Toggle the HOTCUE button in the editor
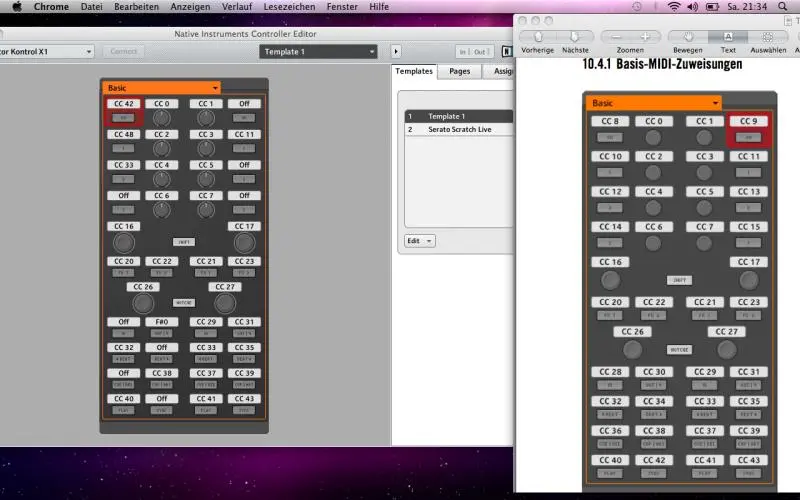 click(x=184, y=302)
